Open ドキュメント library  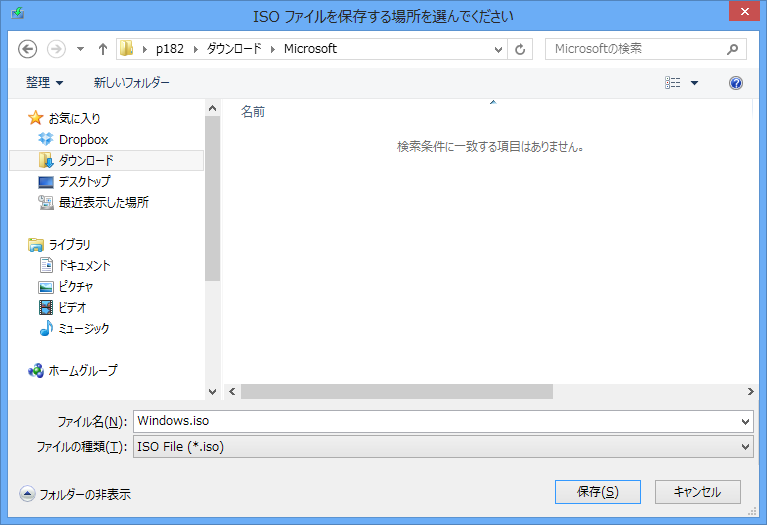(x=85, y=265)
